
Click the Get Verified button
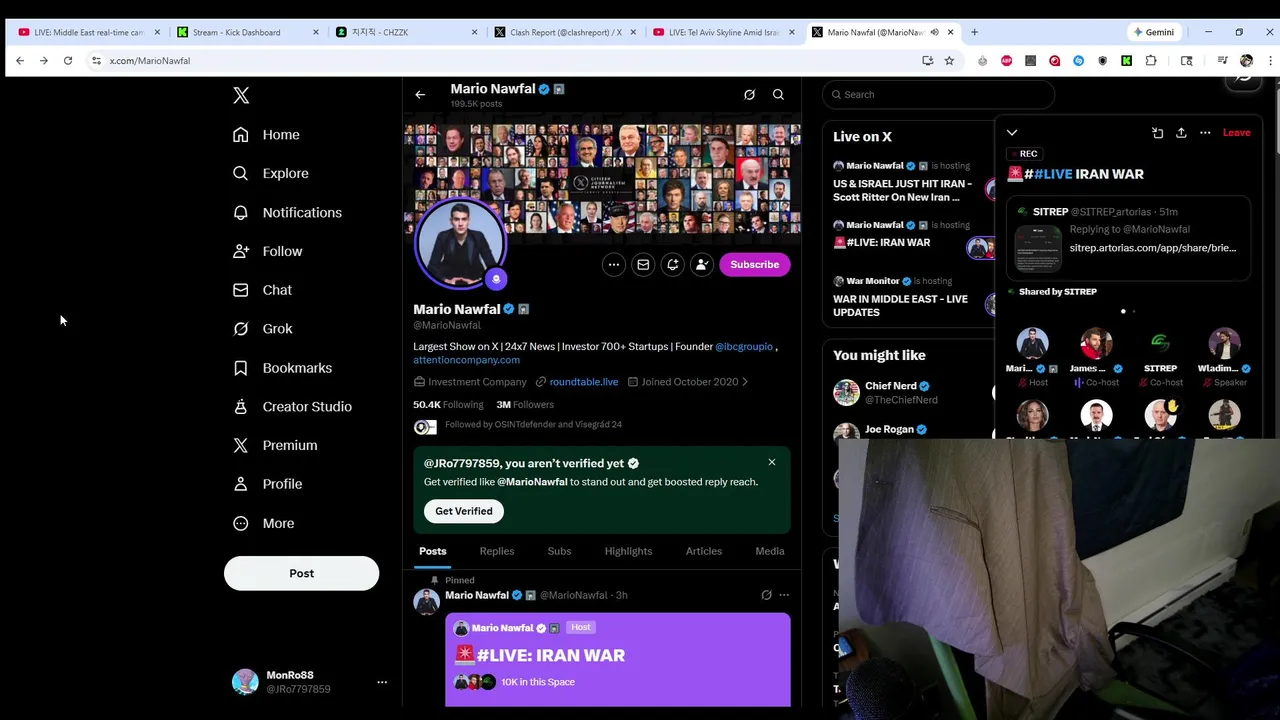pyautogui.click(x=464, y=511)
